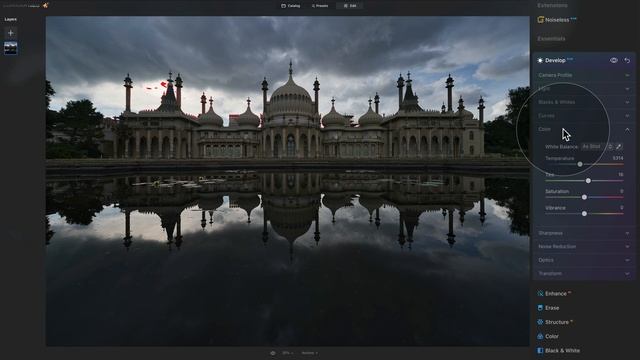The image size is (640, 360).
Task: Adjust the Vibrance slider handle
Action: coord(584,213)
